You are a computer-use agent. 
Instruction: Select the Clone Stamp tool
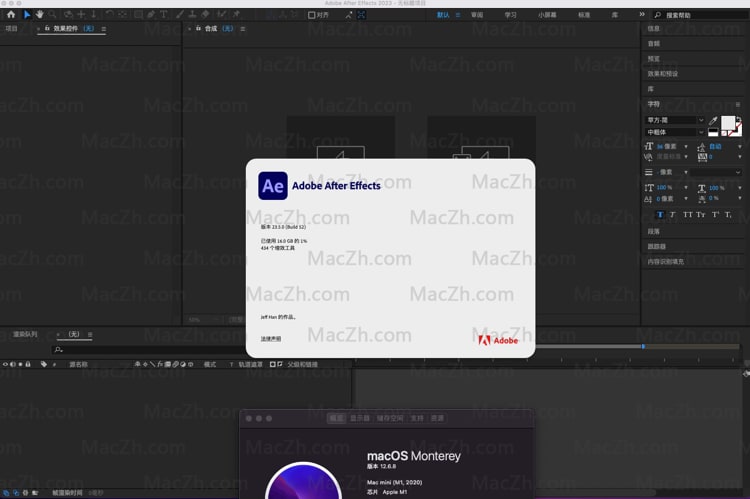[x=192, y=15]
